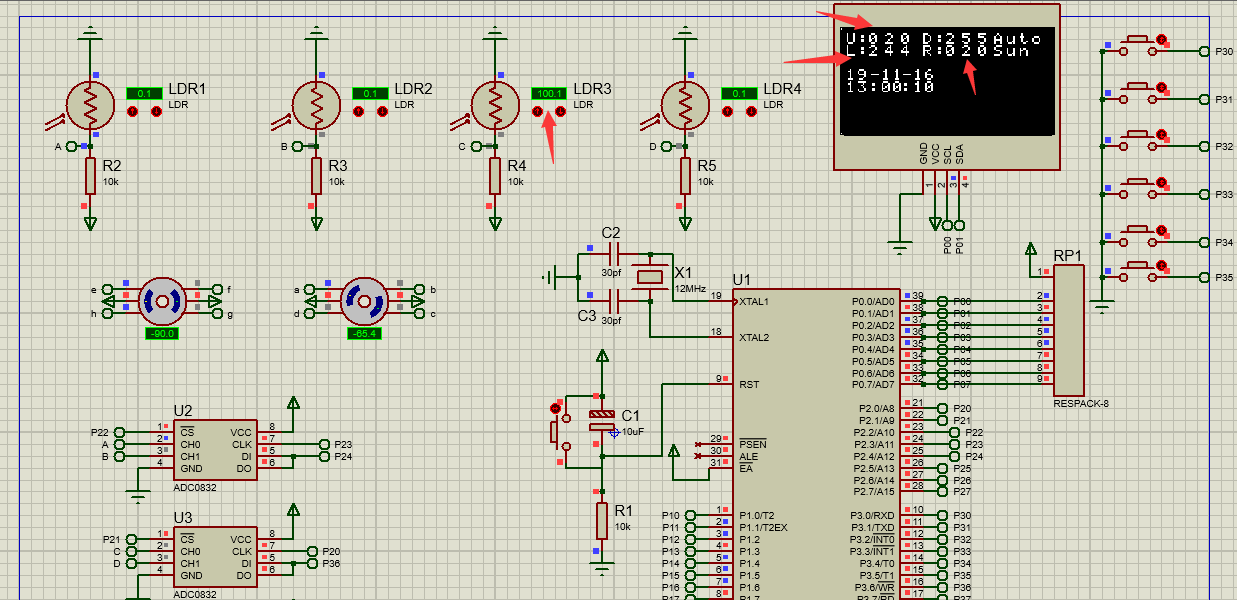
Task: Toggle the latch dot on P34 push button
Action: coord(1161,232)
